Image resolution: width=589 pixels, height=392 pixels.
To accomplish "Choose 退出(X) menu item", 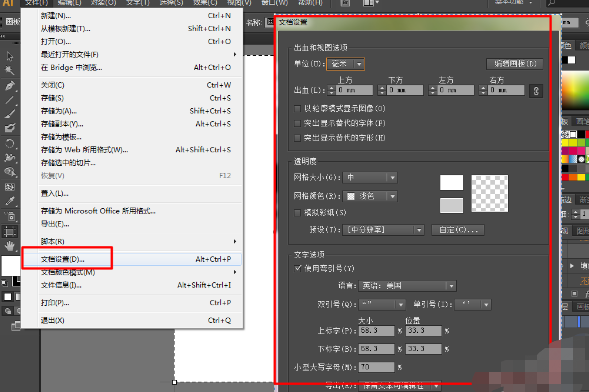I will [140, 320].
